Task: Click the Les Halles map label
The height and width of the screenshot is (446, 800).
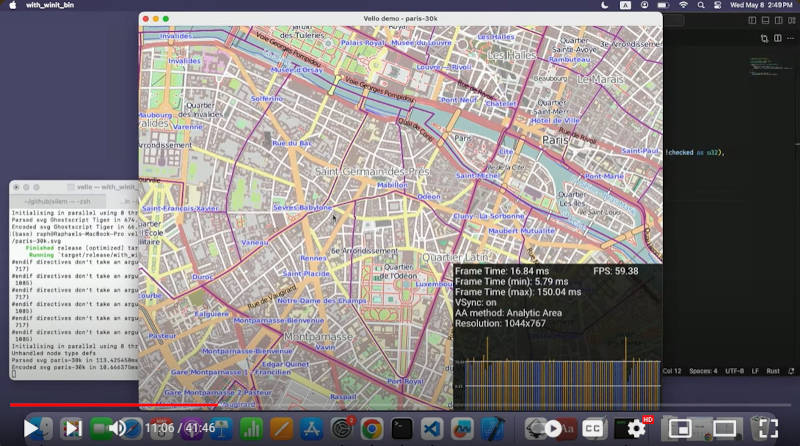Action: tap(512, 55)
